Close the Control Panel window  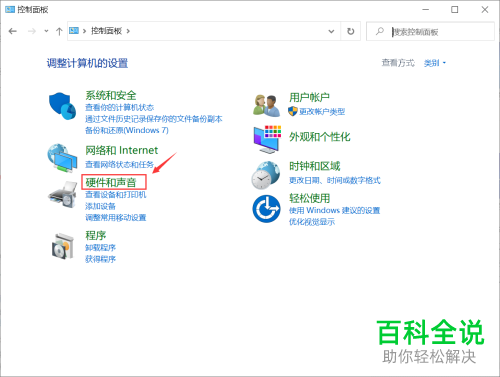tap(485, 10)
